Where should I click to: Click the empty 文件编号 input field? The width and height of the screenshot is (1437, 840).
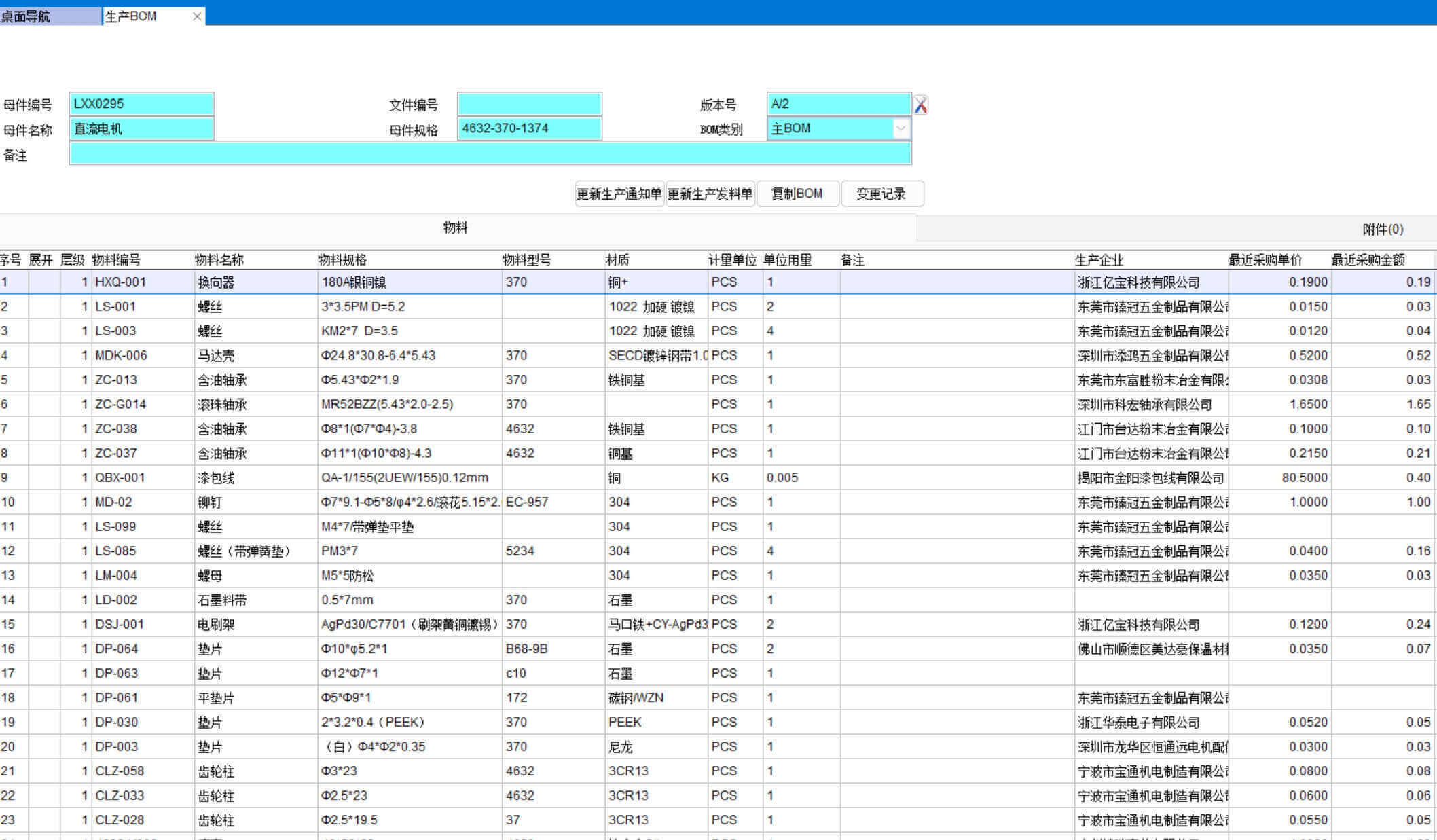529,105
